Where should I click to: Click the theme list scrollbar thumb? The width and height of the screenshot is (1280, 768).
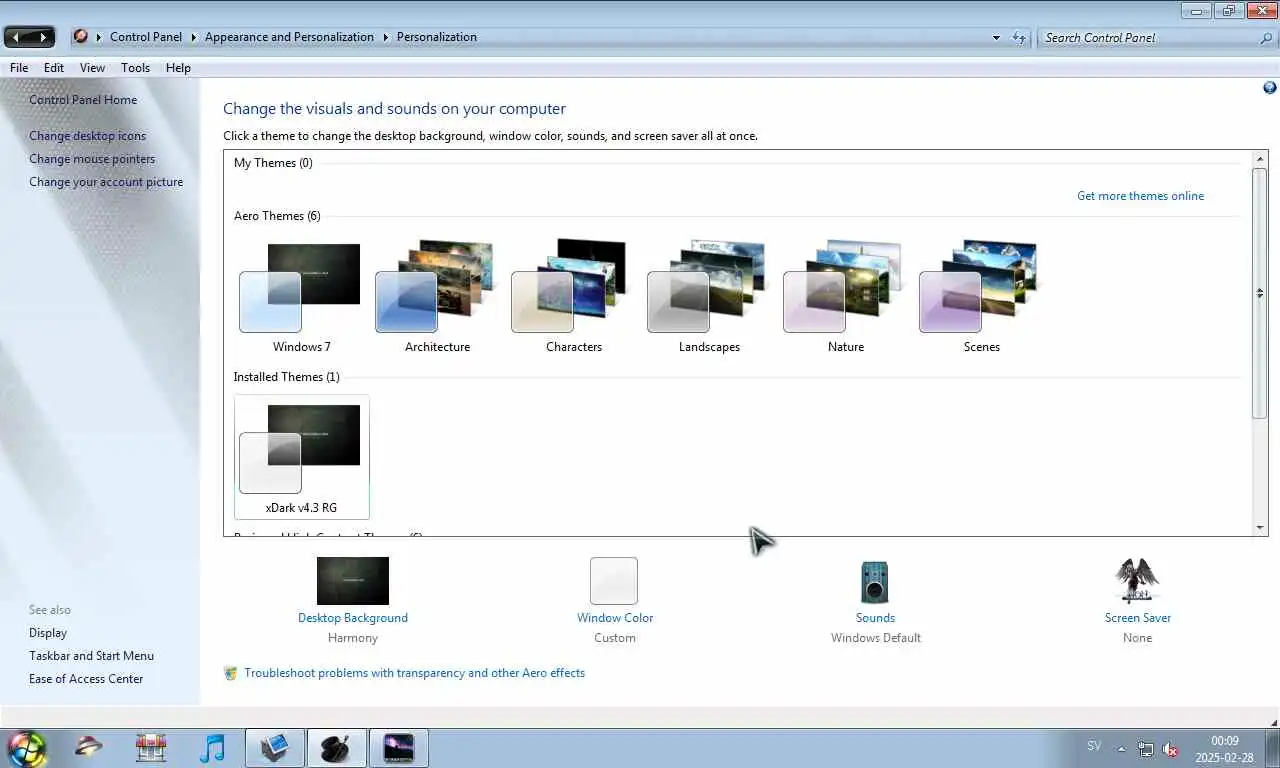tap(1260, 293)
